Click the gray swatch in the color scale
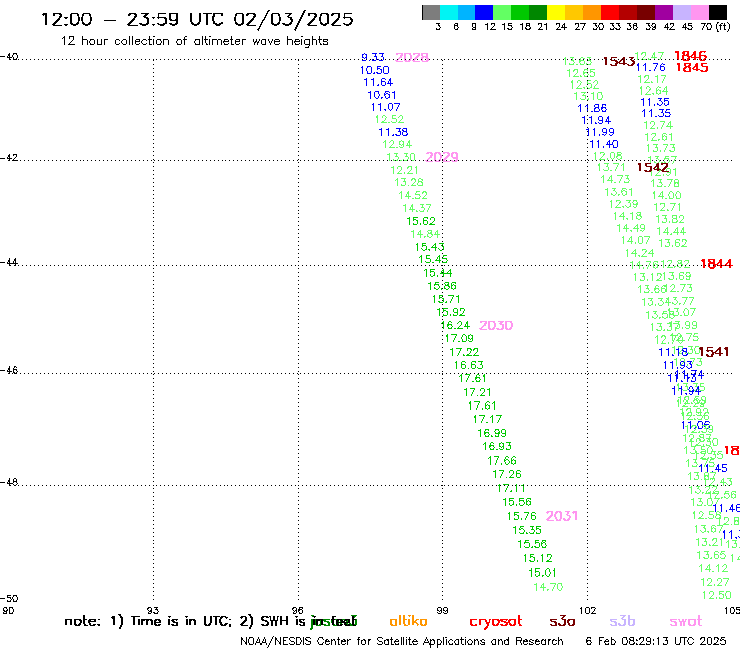The height and width of the screenshot is (650, 740). [x=431, y=12]
